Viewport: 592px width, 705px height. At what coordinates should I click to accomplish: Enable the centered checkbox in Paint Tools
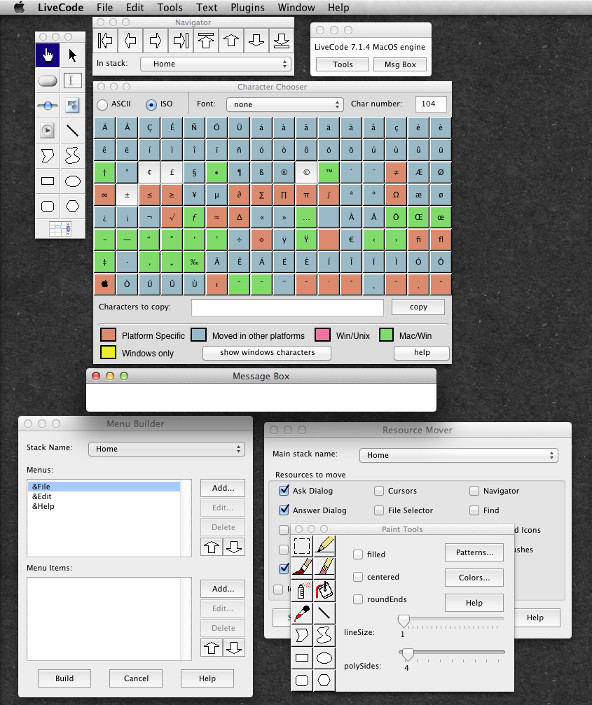tap(358, 576)
